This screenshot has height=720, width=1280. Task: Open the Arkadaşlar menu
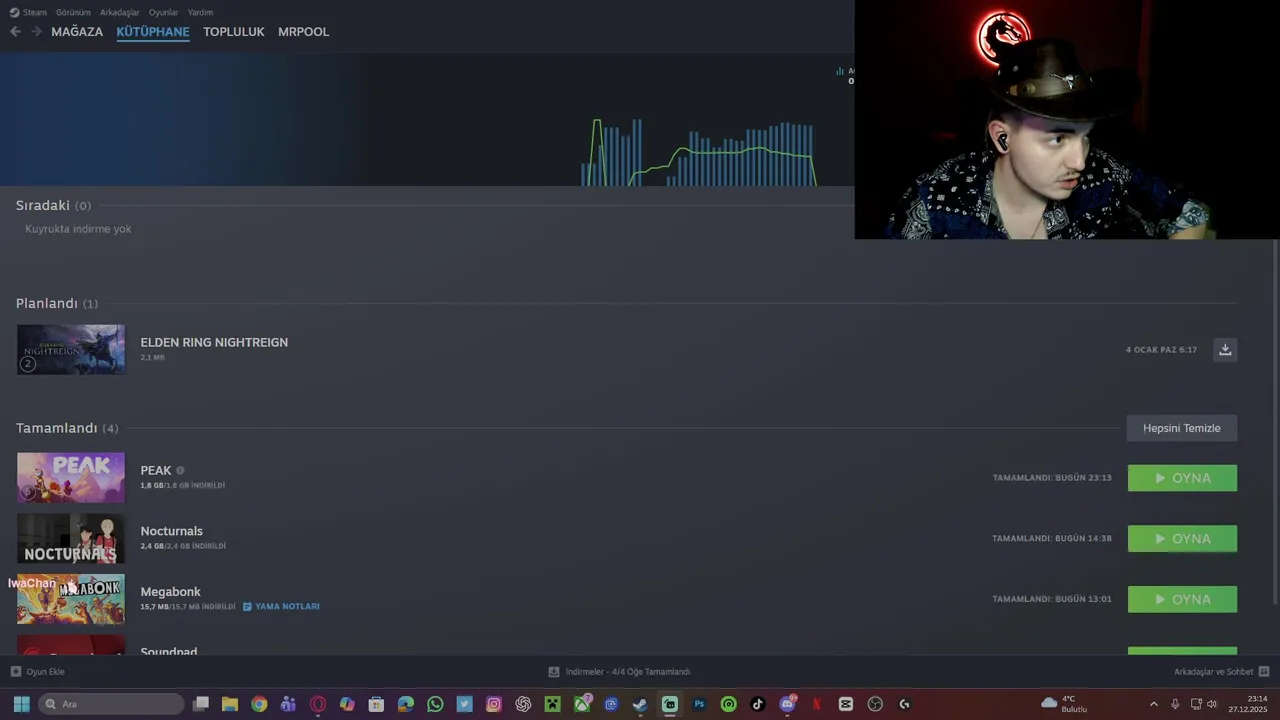pos(120,12)
